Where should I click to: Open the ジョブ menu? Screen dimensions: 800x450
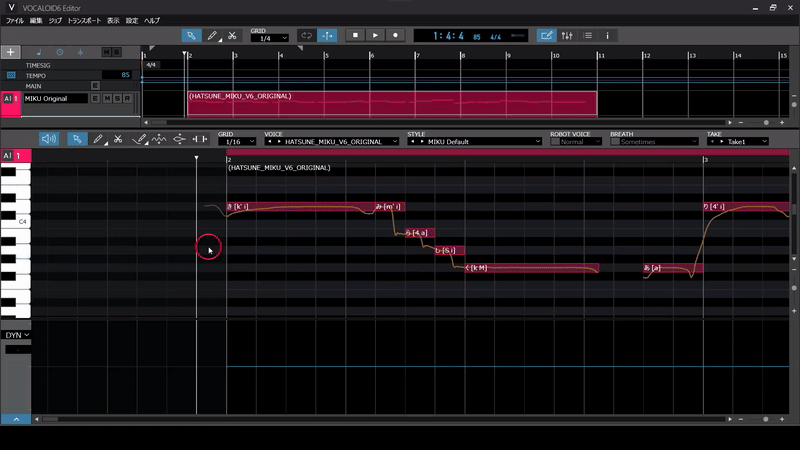click(55, 21)
